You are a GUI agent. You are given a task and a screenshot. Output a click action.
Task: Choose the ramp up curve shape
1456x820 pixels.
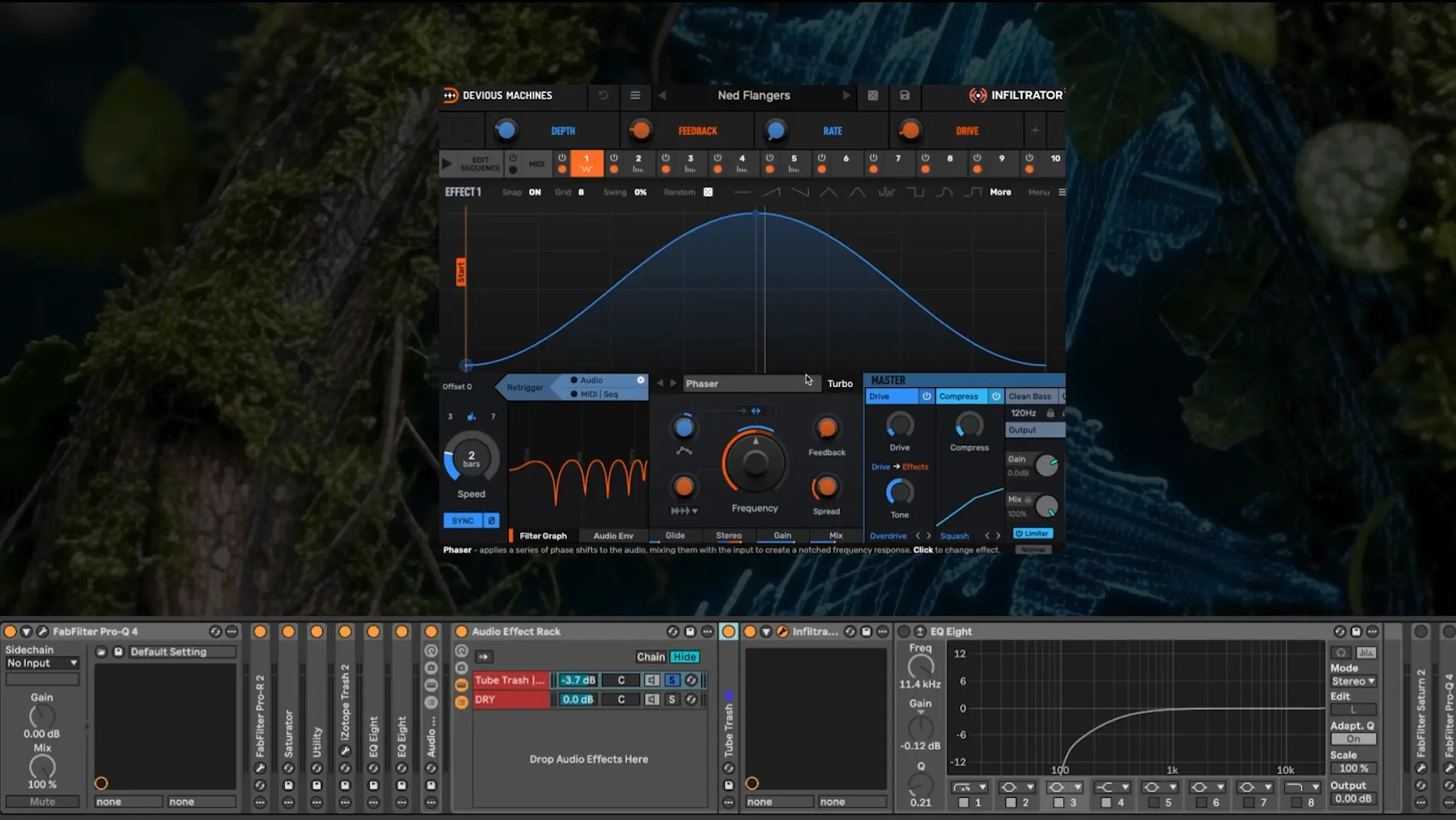click(x=771, y=192)
